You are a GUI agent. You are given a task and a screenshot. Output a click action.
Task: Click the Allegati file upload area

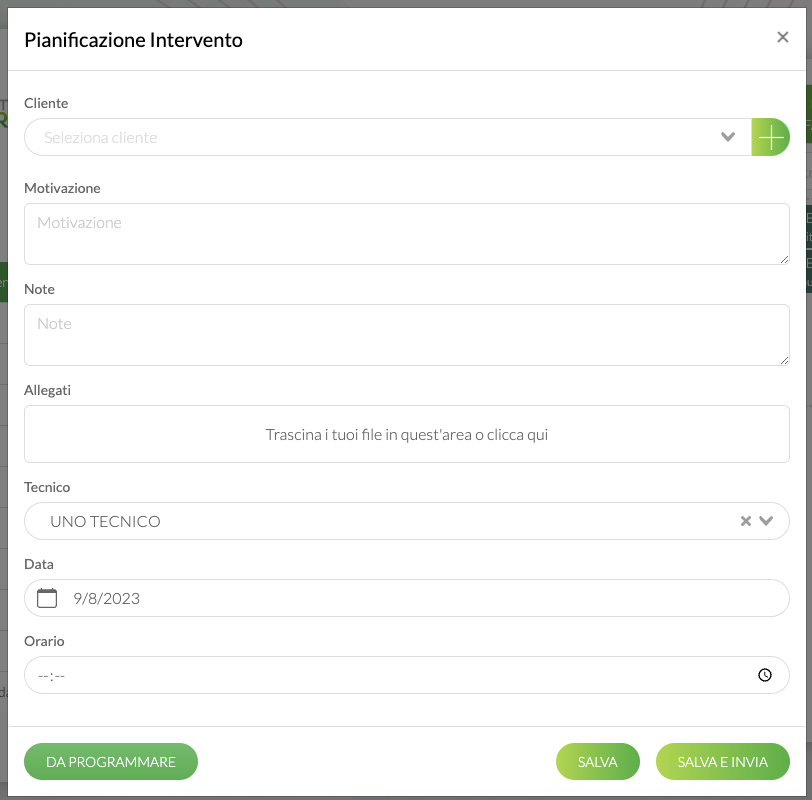[x=407, y=434]
